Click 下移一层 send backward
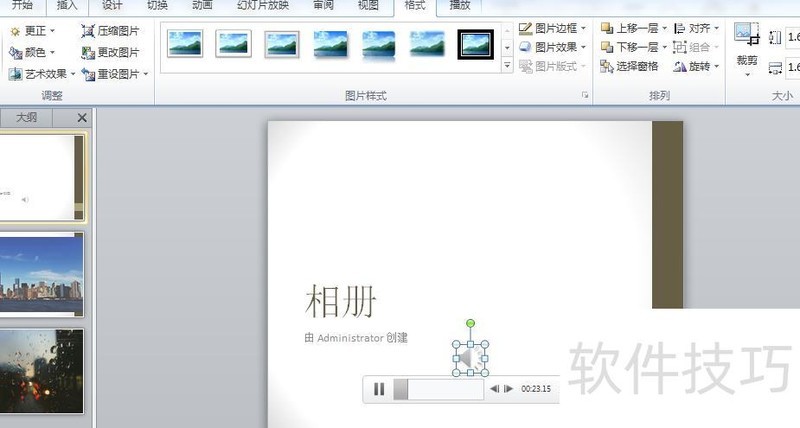 coord(629,47)
